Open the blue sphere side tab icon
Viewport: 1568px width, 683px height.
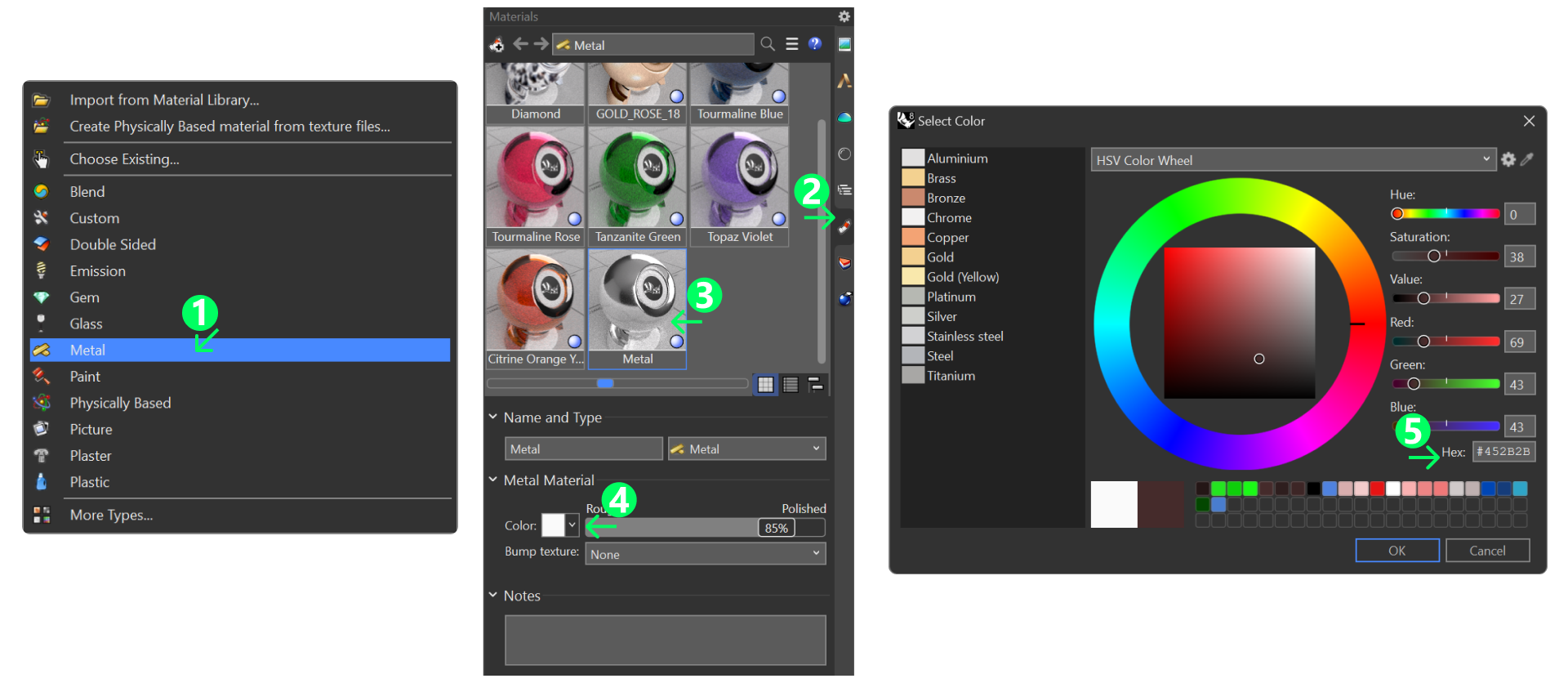(x=844, y=299)
